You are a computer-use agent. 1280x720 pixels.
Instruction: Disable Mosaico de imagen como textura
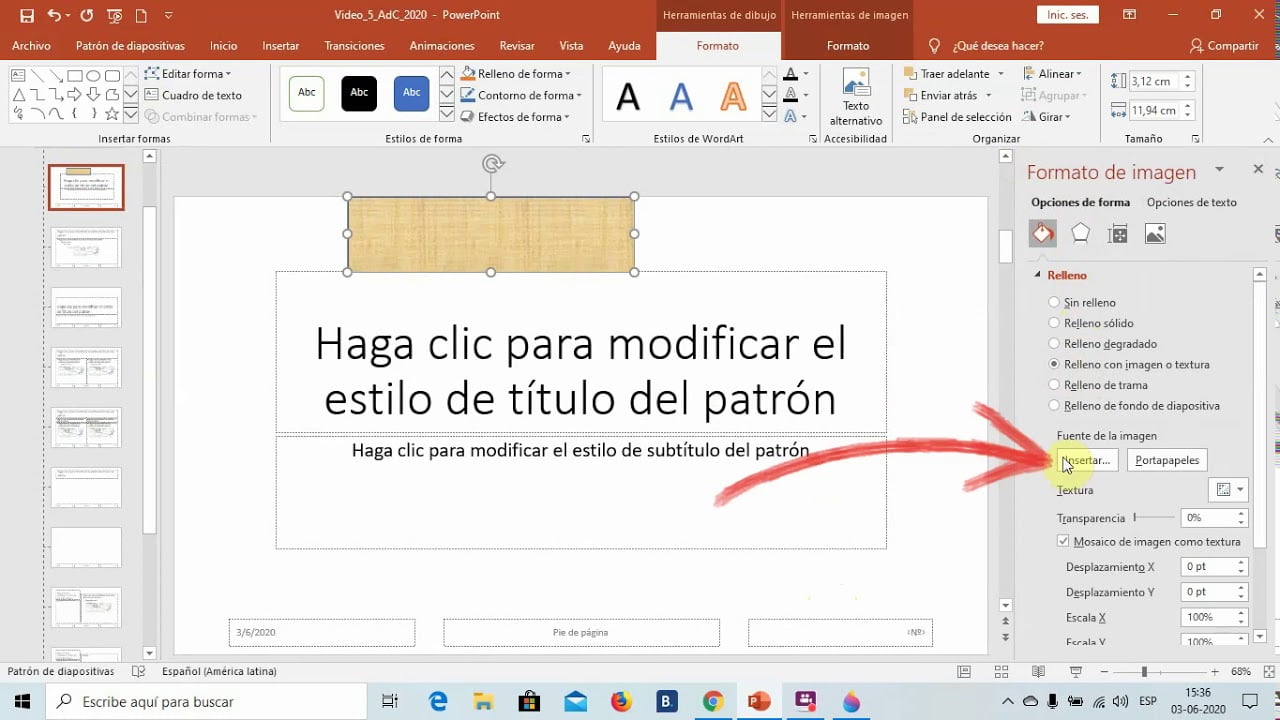(x=1062, y=541)
